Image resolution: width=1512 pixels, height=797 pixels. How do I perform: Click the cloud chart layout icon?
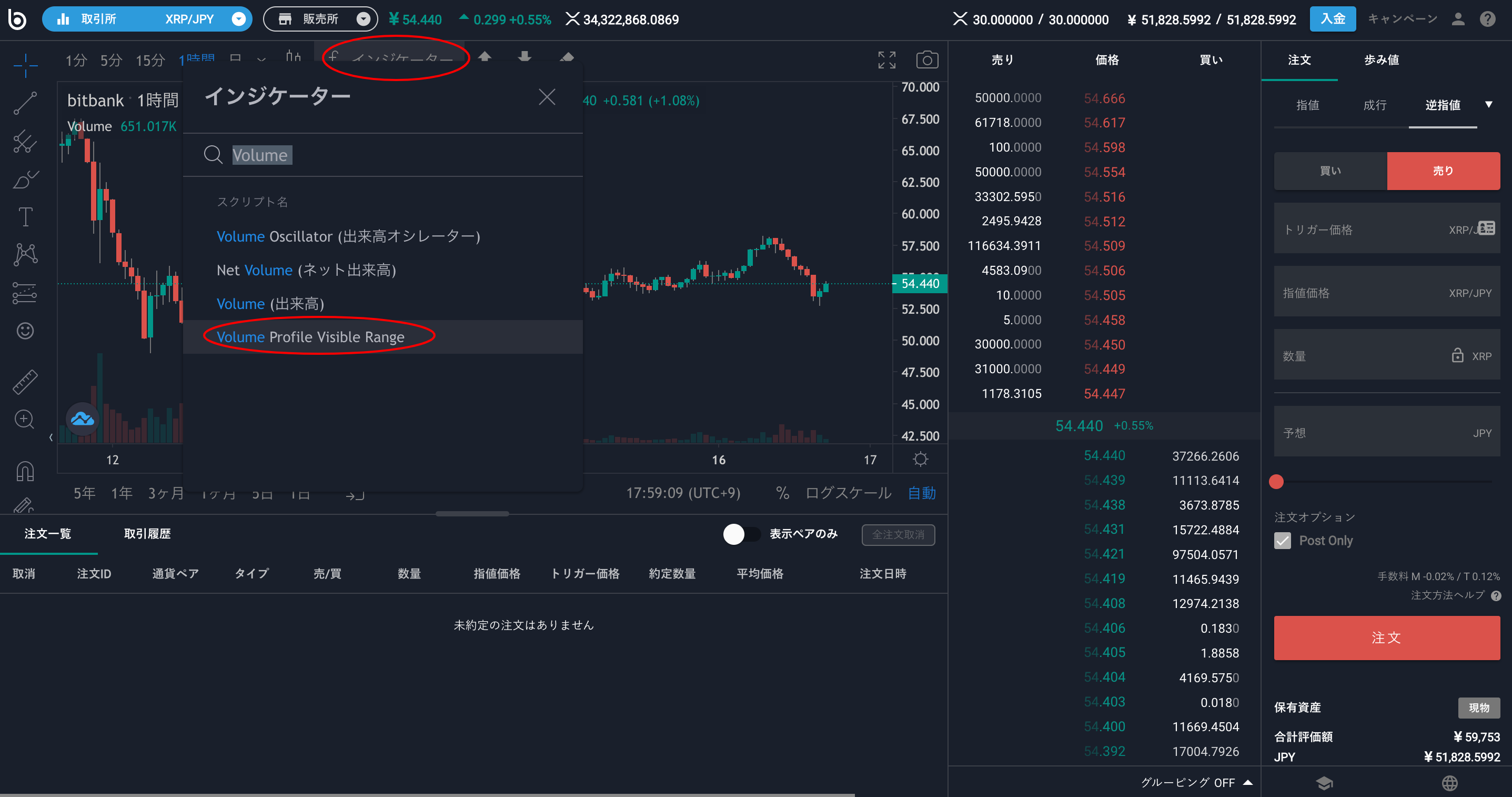(x=82, y=419)
